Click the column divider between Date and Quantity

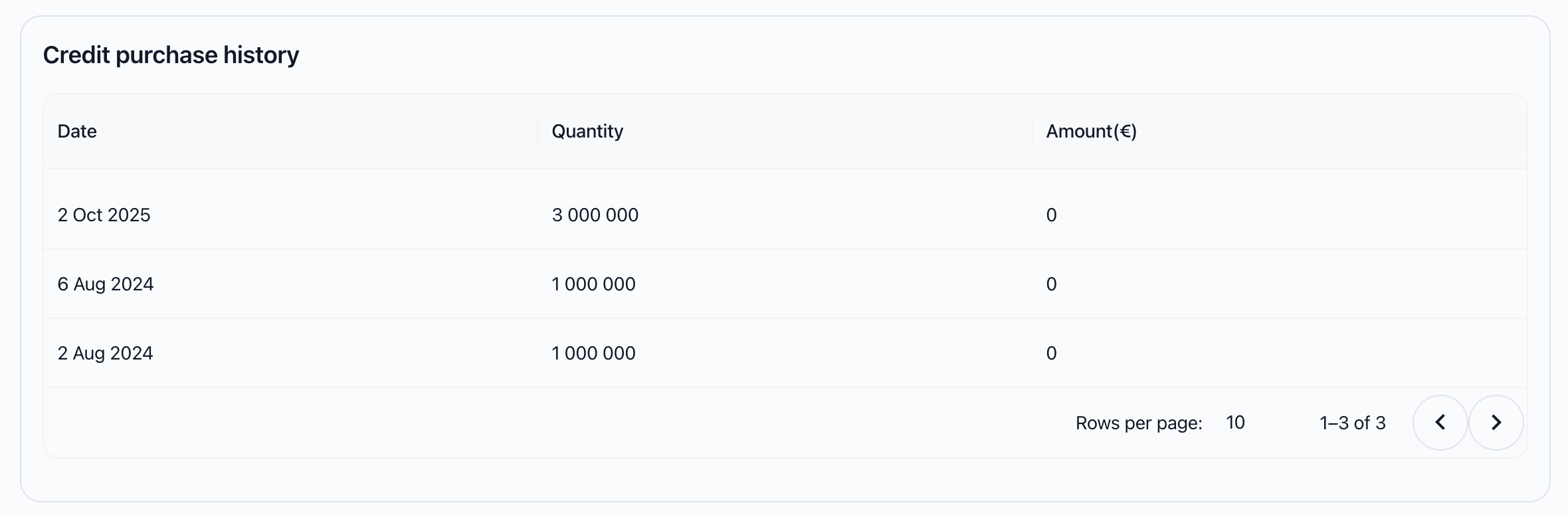tap(538, 131)
